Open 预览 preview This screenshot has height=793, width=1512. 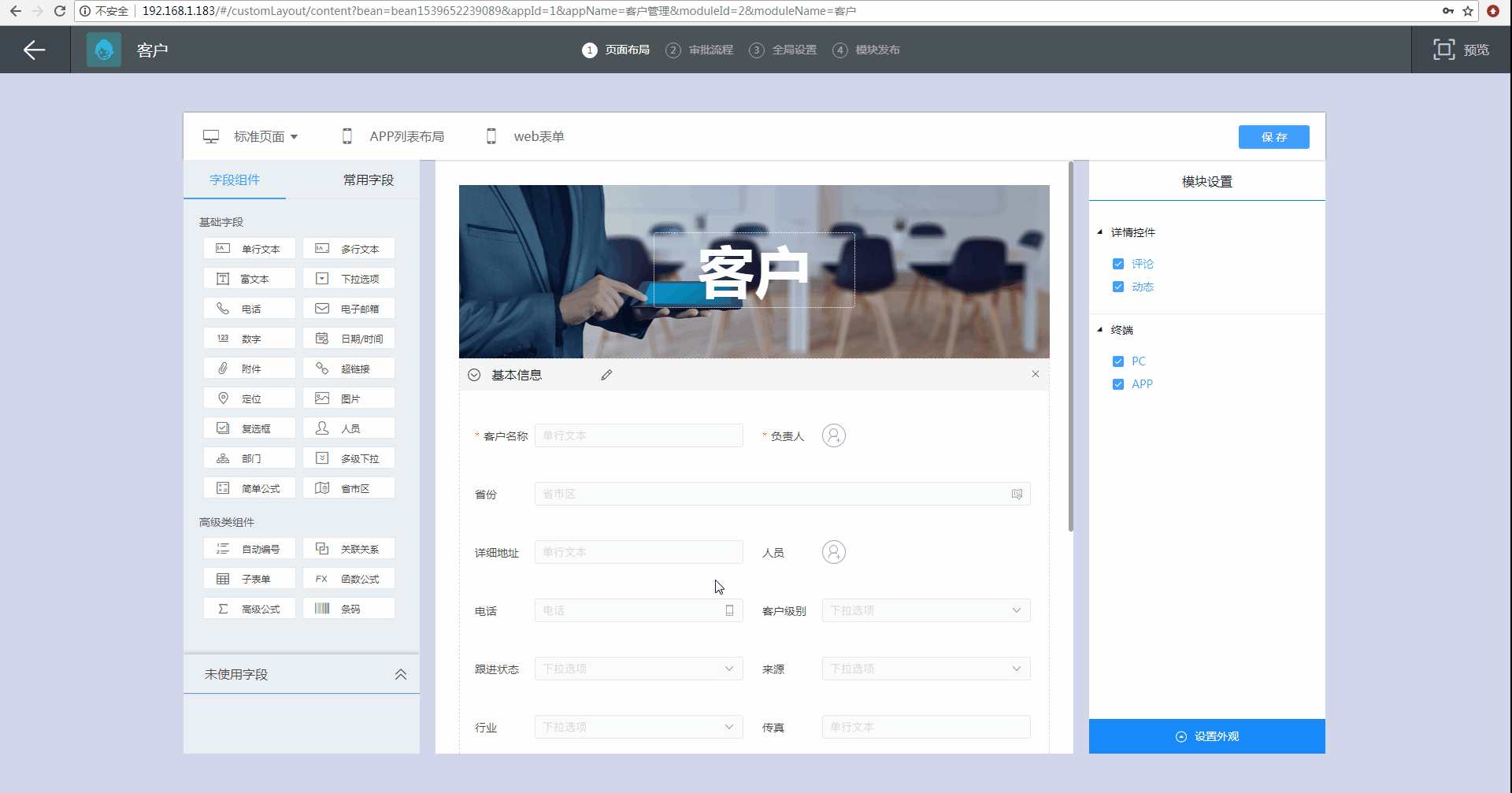1461,50
